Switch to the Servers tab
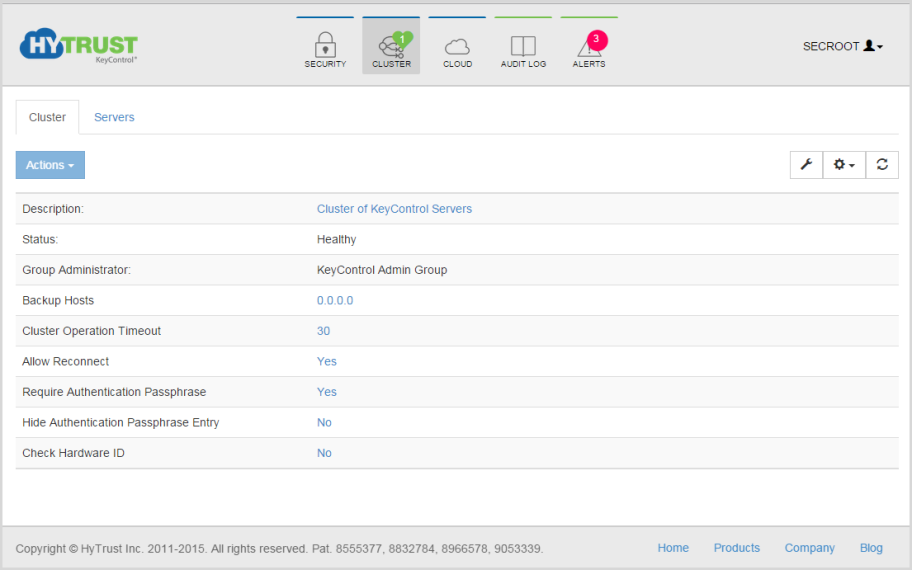 114,117
